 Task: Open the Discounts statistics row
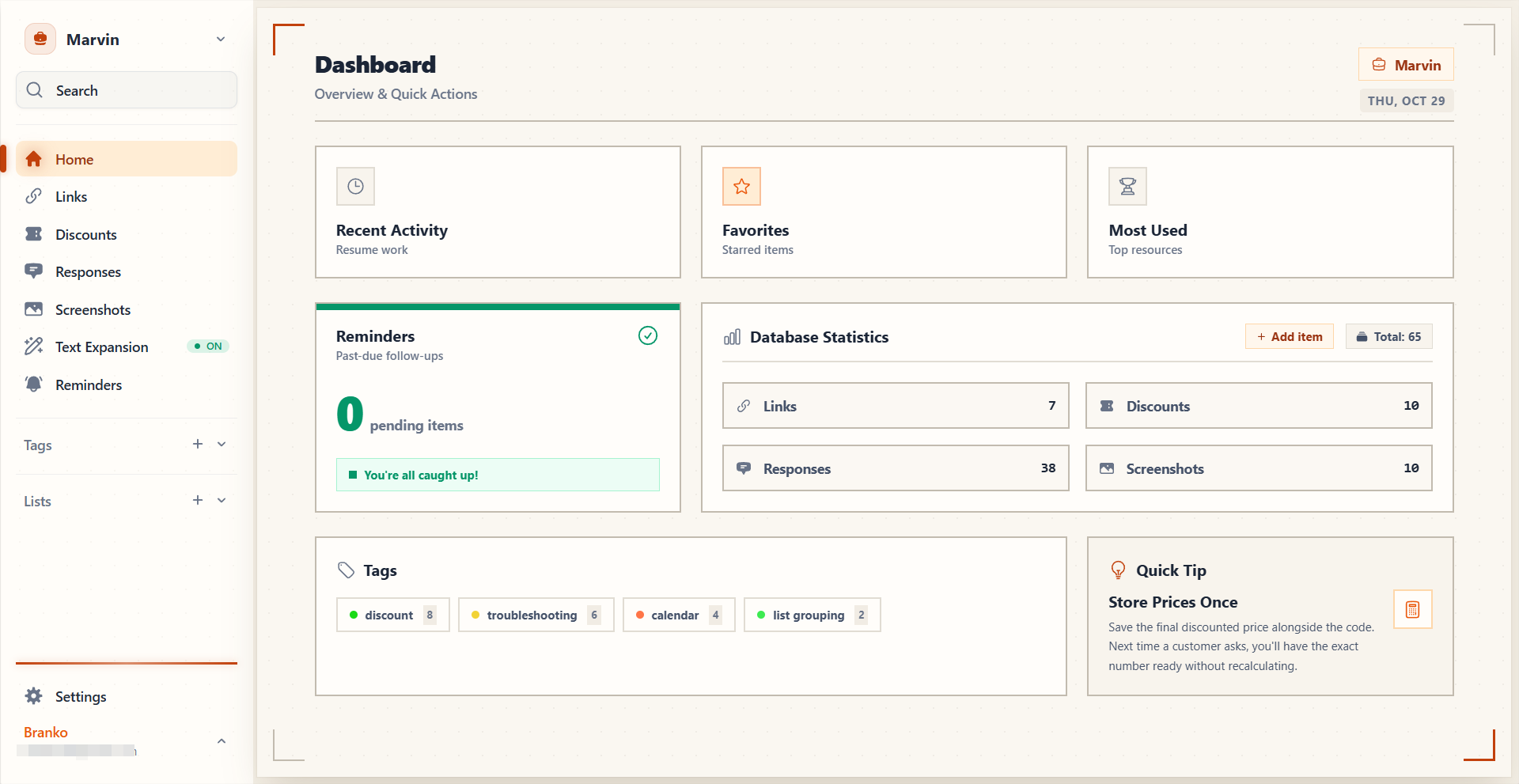click(x=1259, y=406)
